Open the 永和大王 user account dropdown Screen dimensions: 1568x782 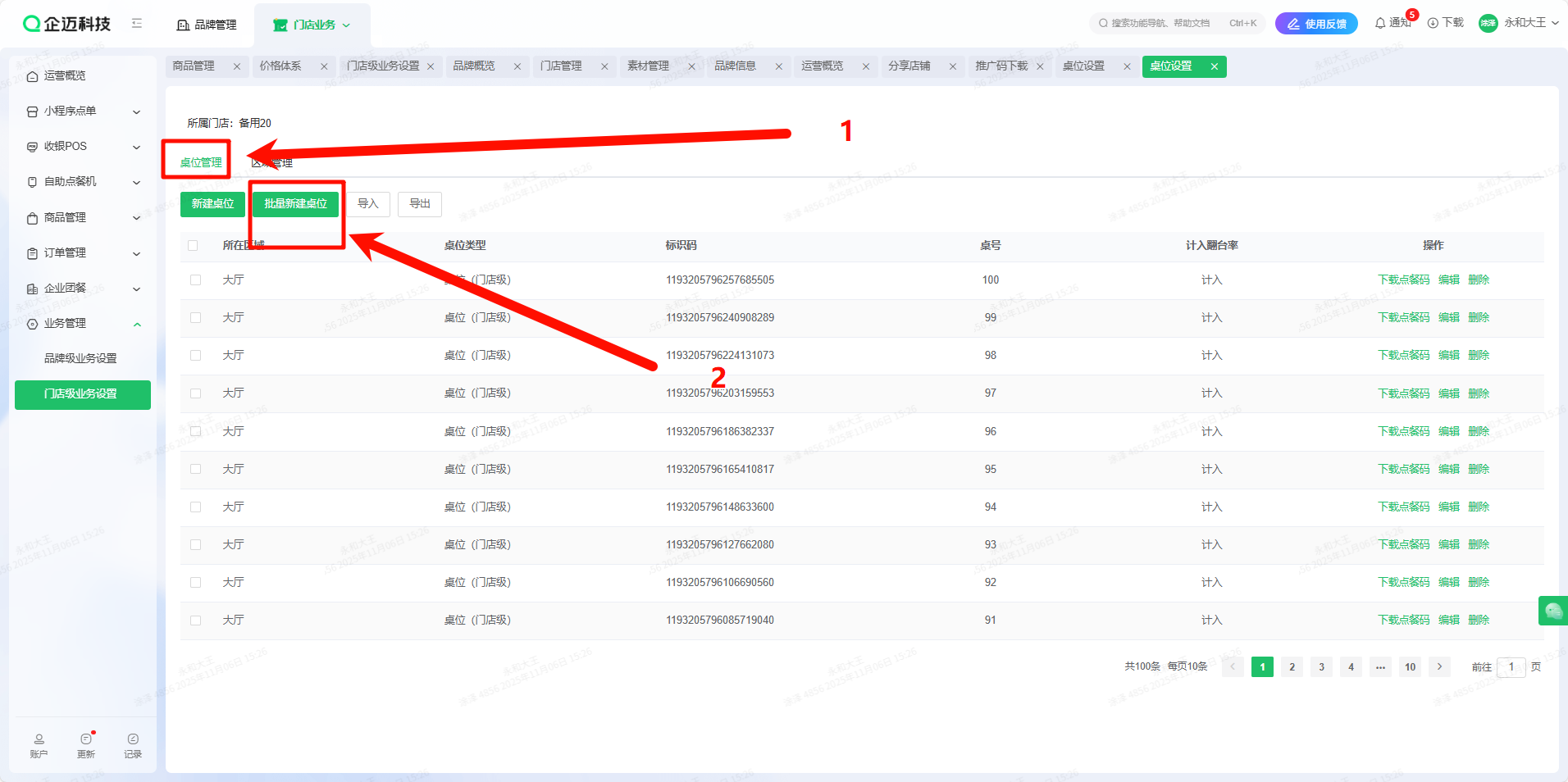1519,23
